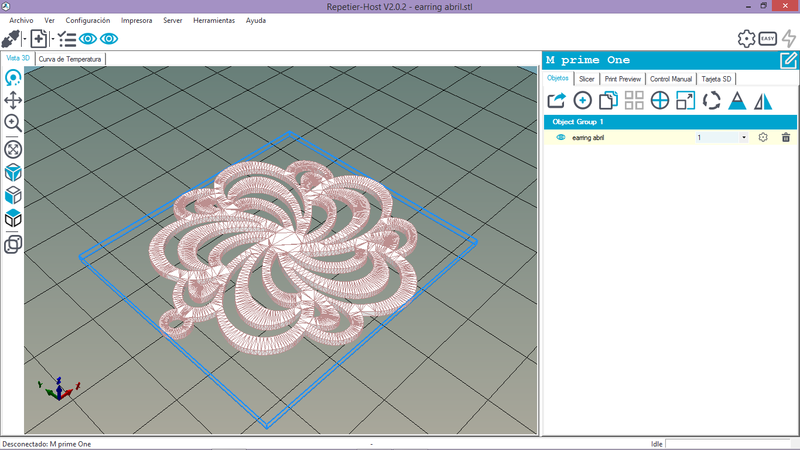The height and width of the screenshot is (450, 800).
Task: Click Add Object plus-circle icon
Action: tap(582, 100)
